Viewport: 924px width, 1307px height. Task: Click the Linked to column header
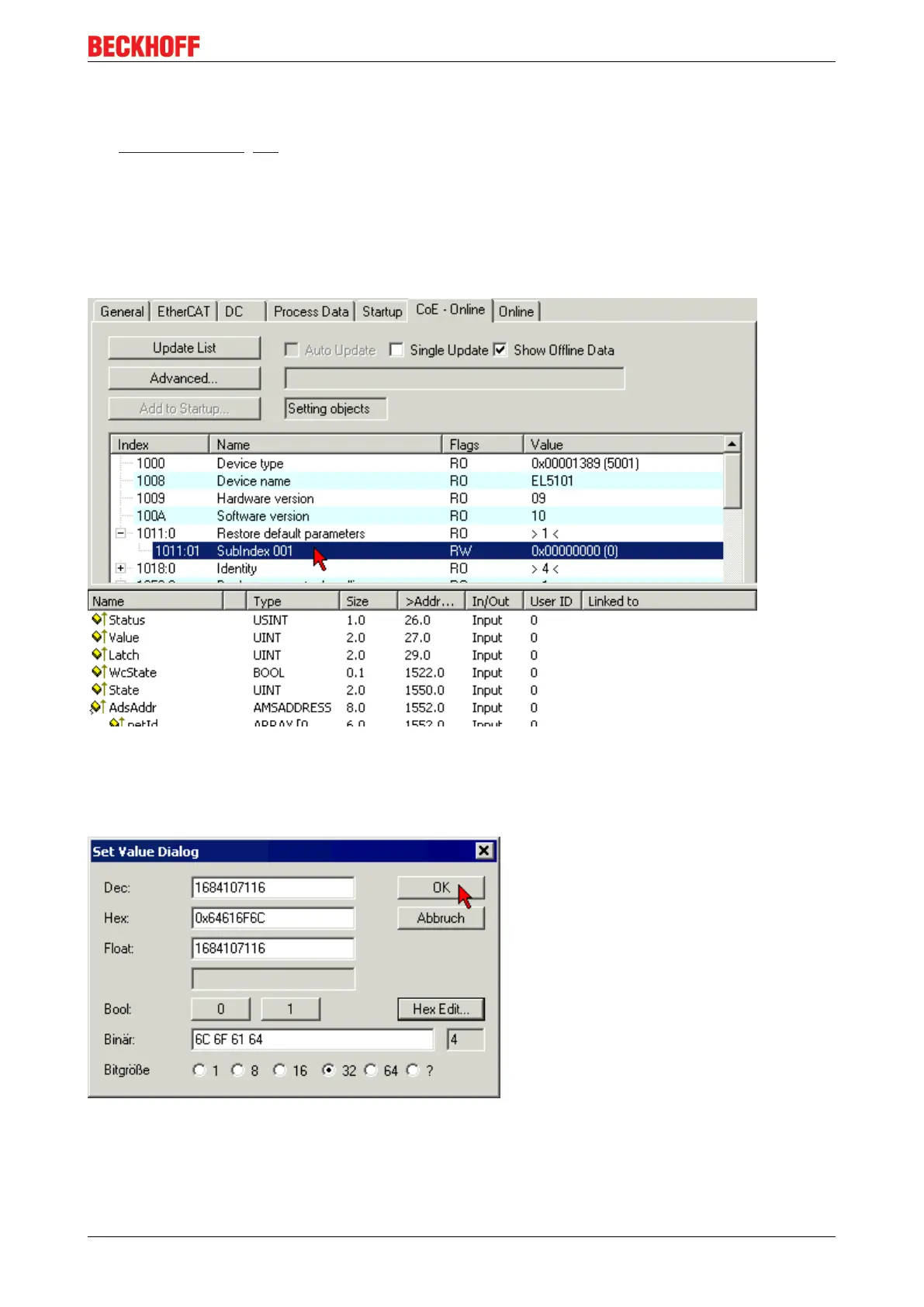coord(669,601)
